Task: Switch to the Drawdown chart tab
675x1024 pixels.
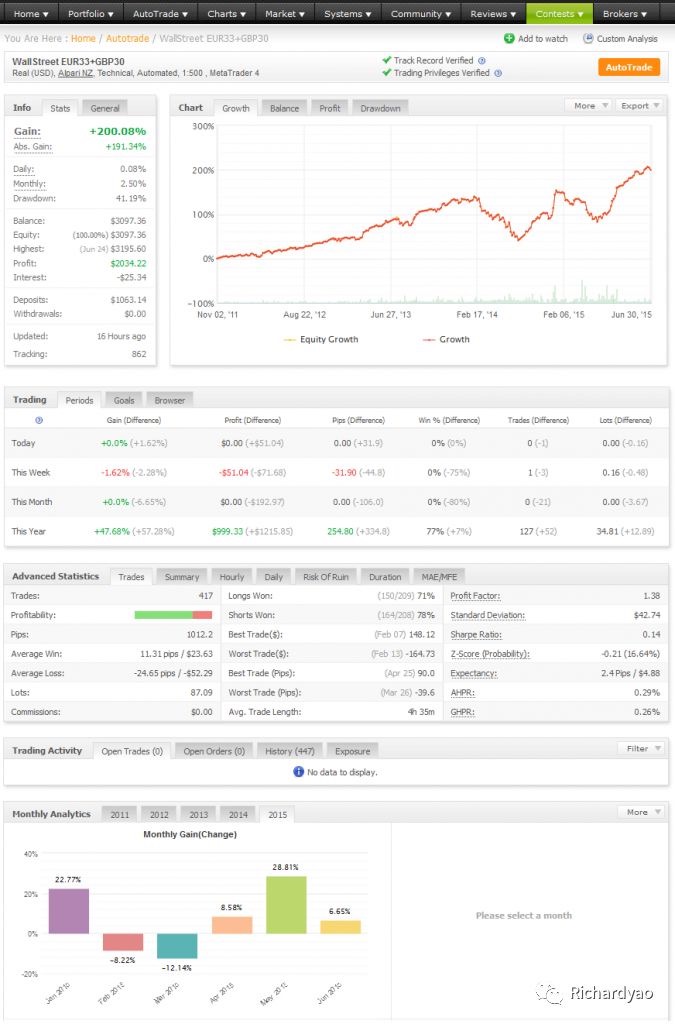Action: [380, 108]
